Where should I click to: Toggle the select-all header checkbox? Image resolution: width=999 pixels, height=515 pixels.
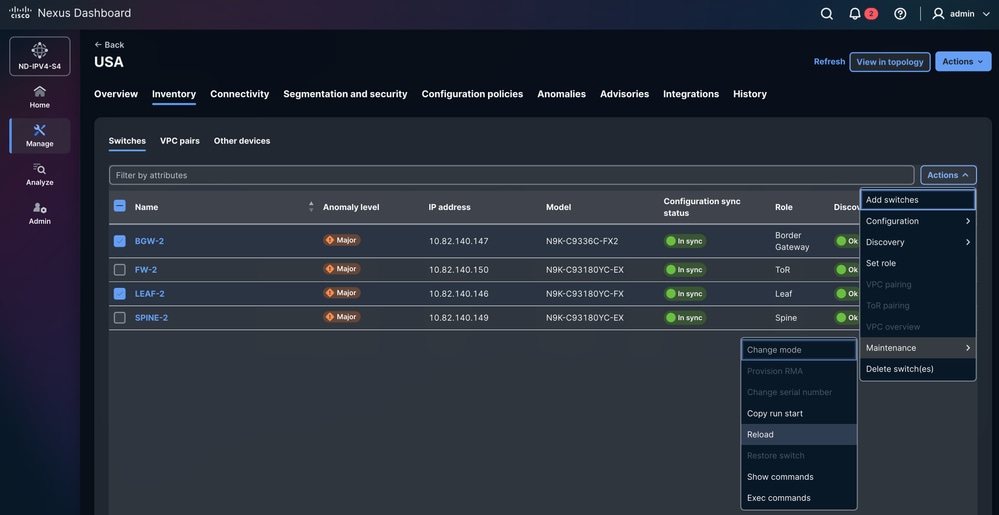click(119, 206)
